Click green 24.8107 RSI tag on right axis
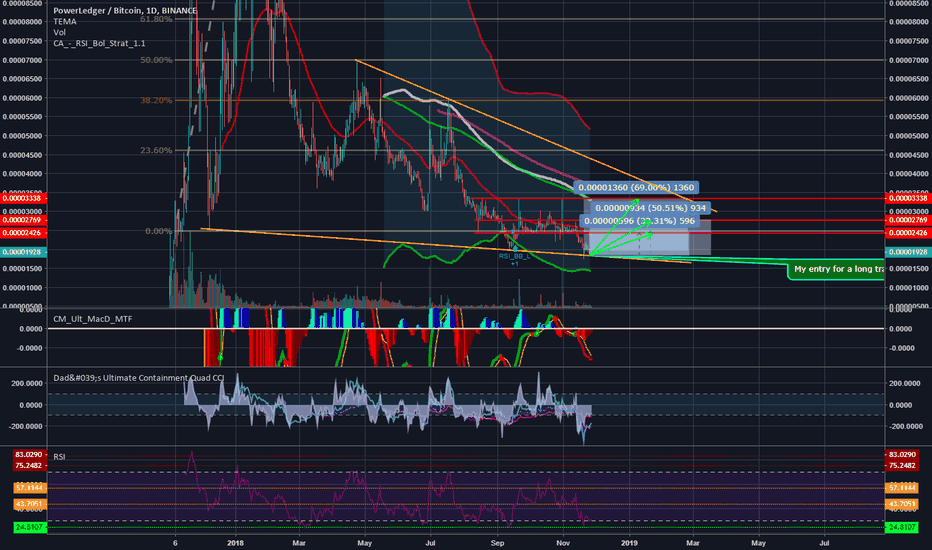Viewport: 932px width, 550px height. click(902, 527)
